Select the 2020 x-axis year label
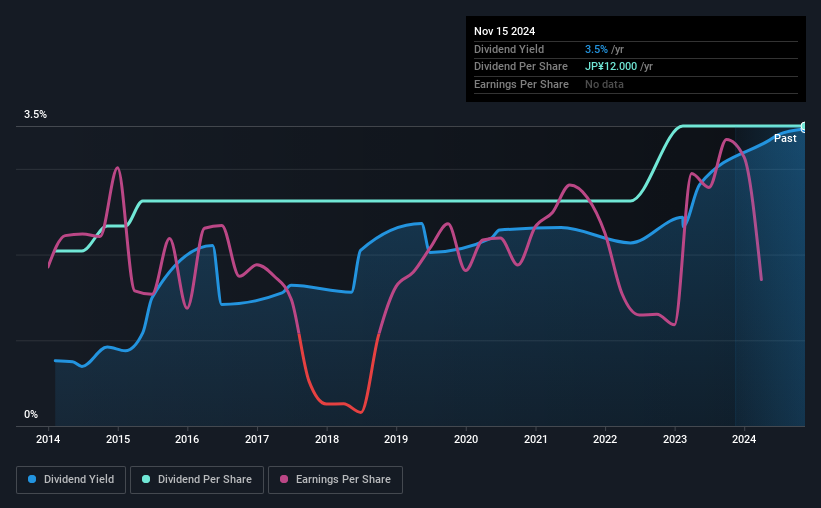 pyautogui.click(x=466, y=439)
